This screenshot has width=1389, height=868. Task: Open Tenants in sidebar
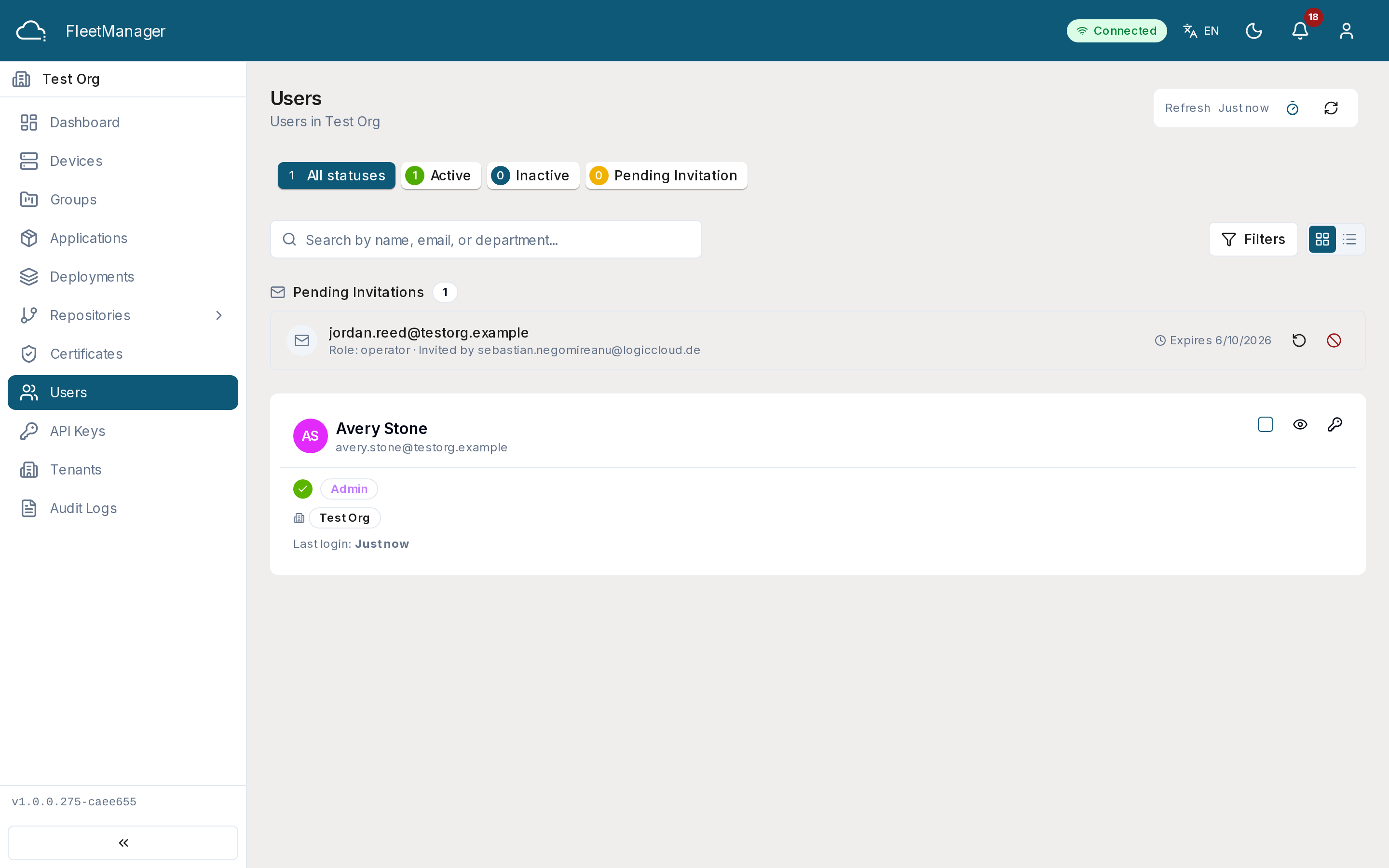pos(123,470)
